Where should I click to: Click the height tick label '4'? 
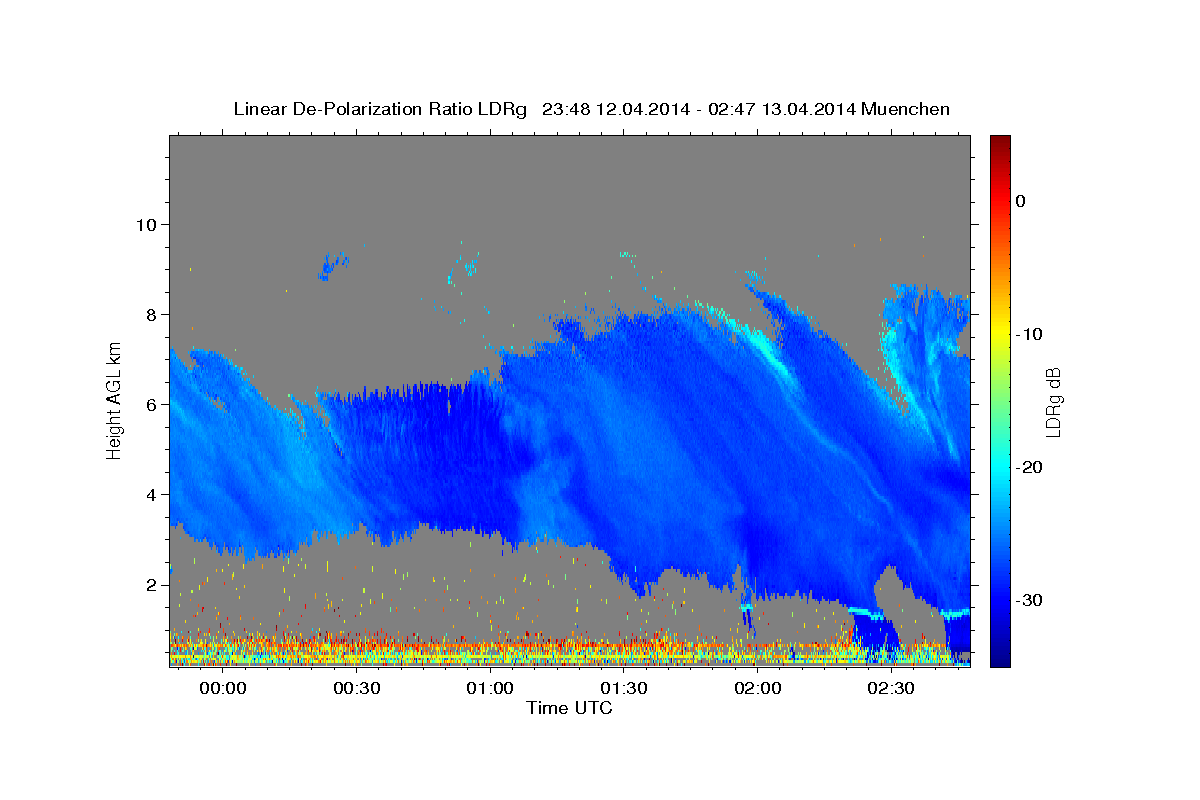(x=150, y=494)
